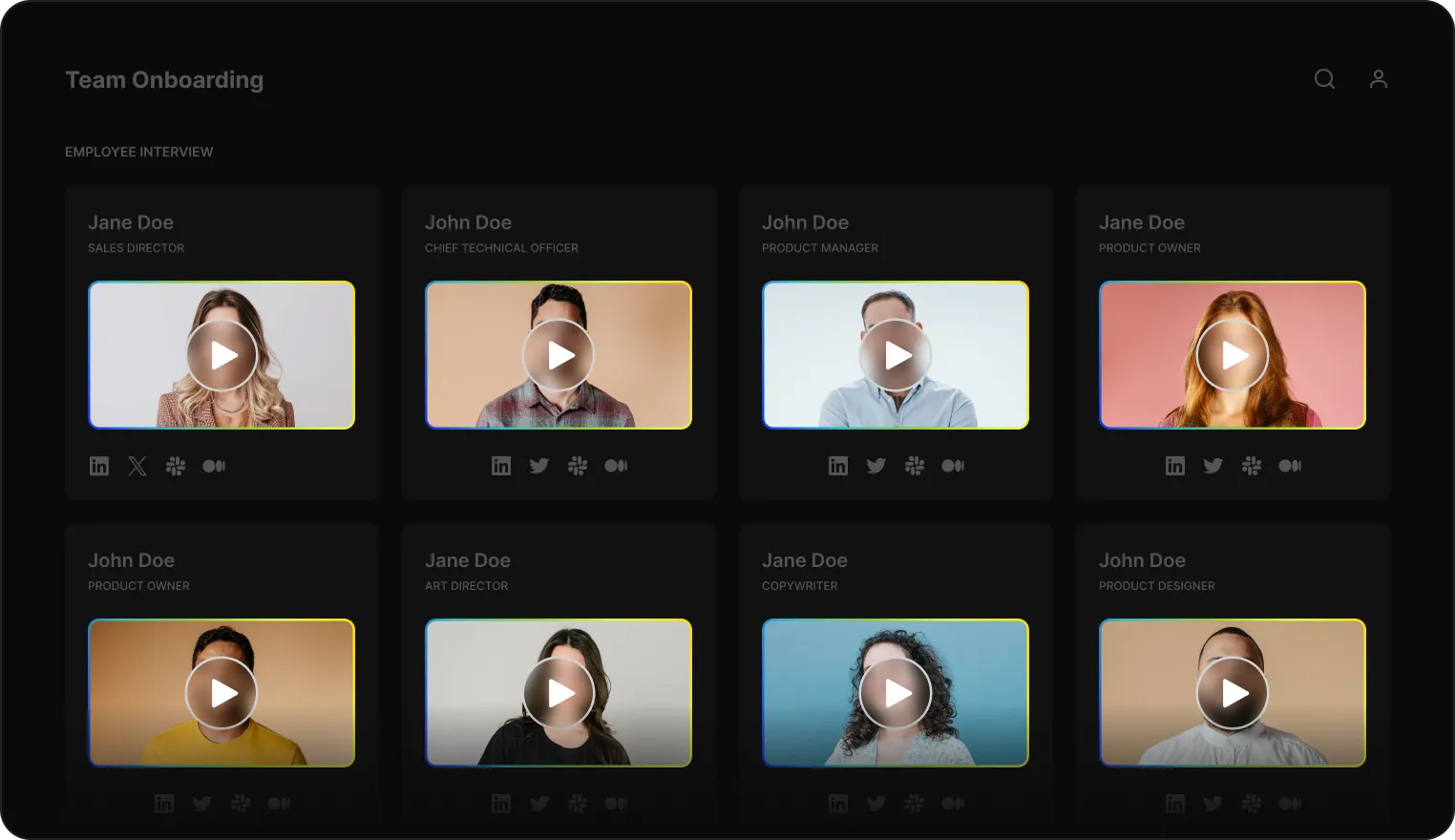Viewport: 1455px width, 840px height.
Task: Select the 'SALES DIRECTOR' job title text
Action: click(x=137, y=248)
